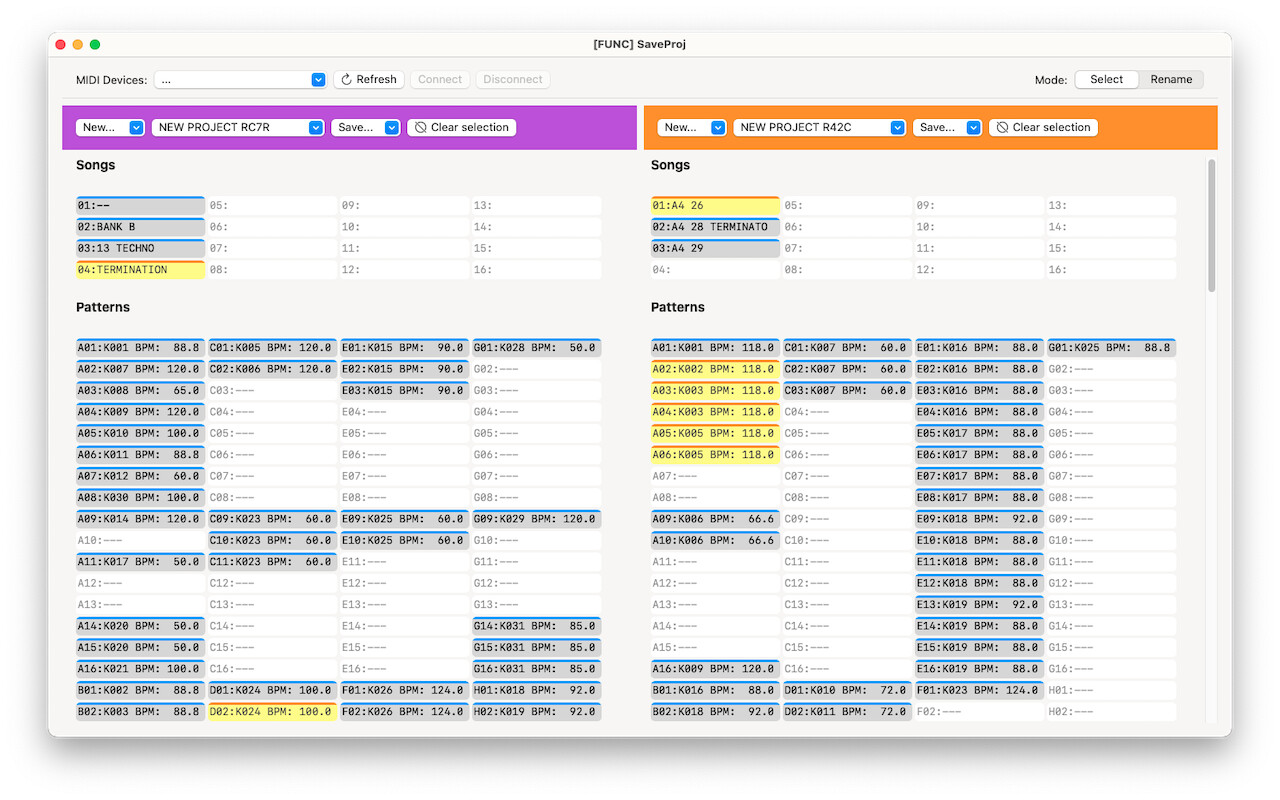
Task: Select song 02:BANK B
Action: point(140,227)
